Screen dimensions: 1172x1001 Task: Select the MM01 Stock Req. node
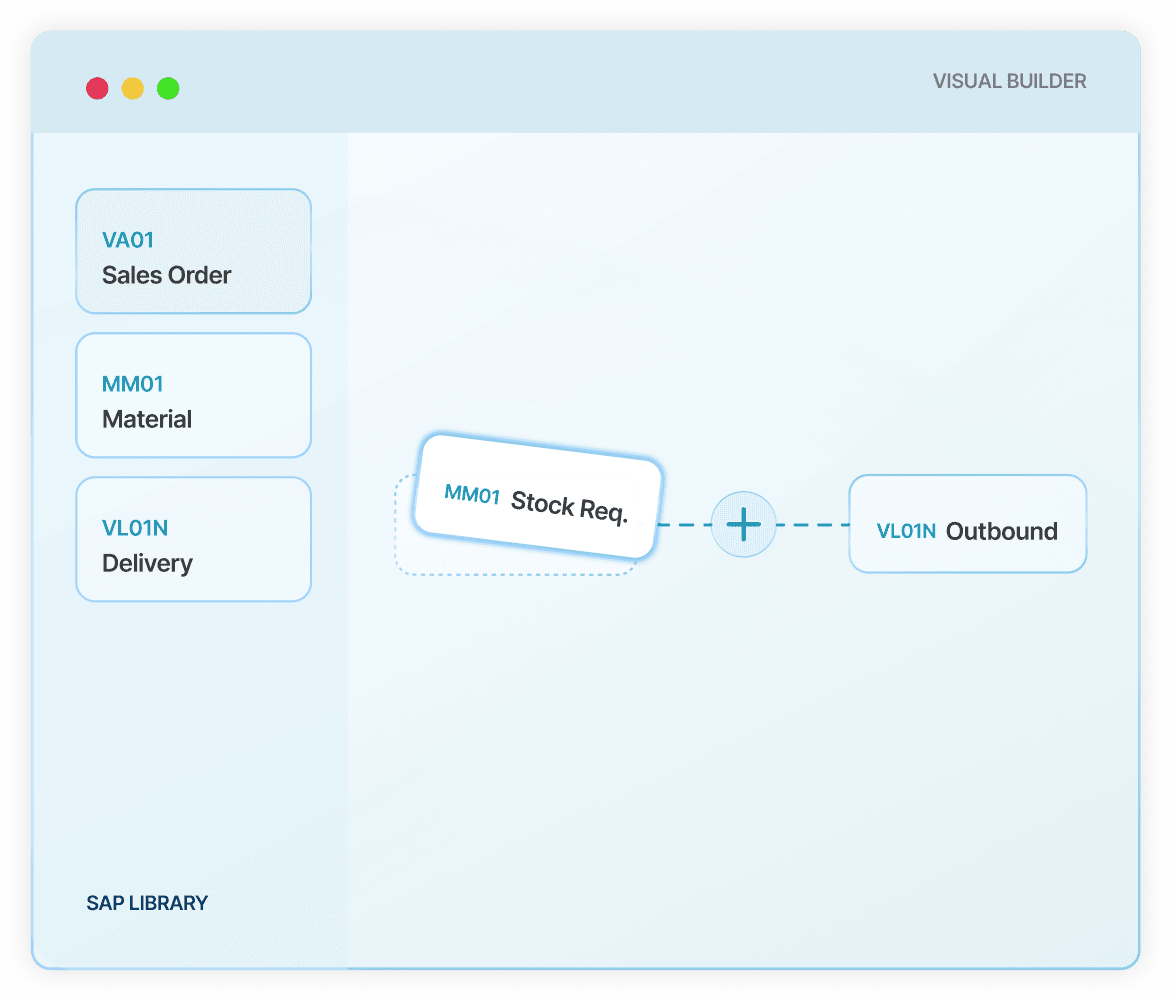pos(537,497)
